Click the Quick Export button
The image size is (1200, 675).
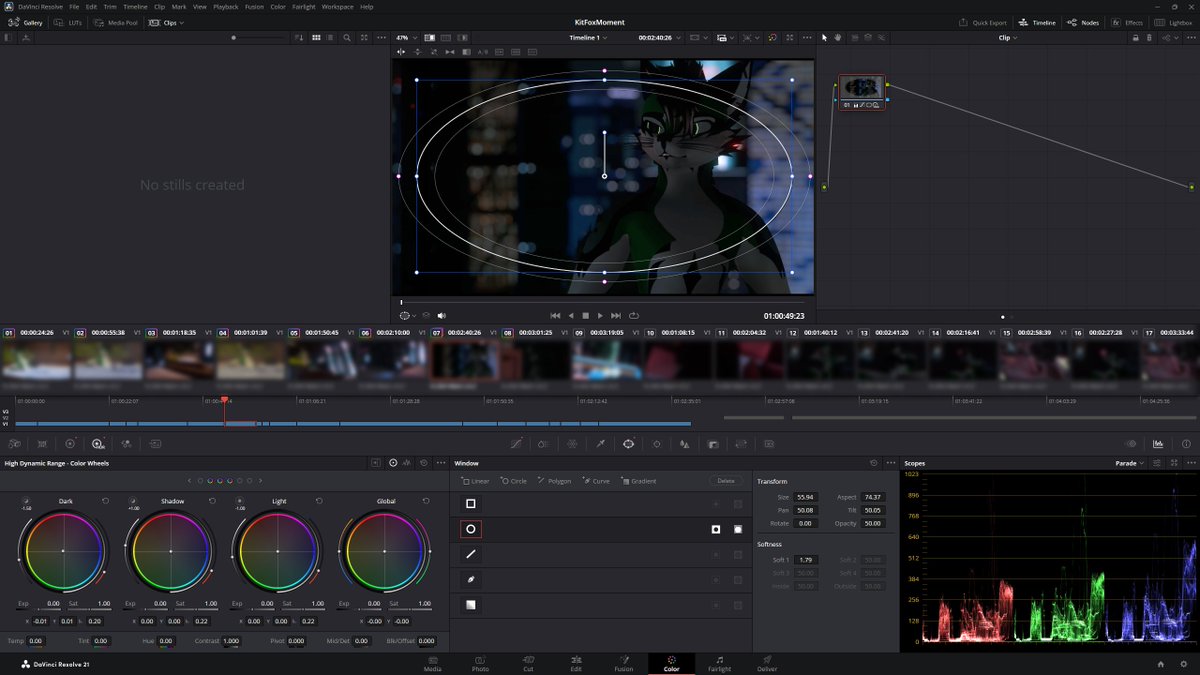pos(983,22)
